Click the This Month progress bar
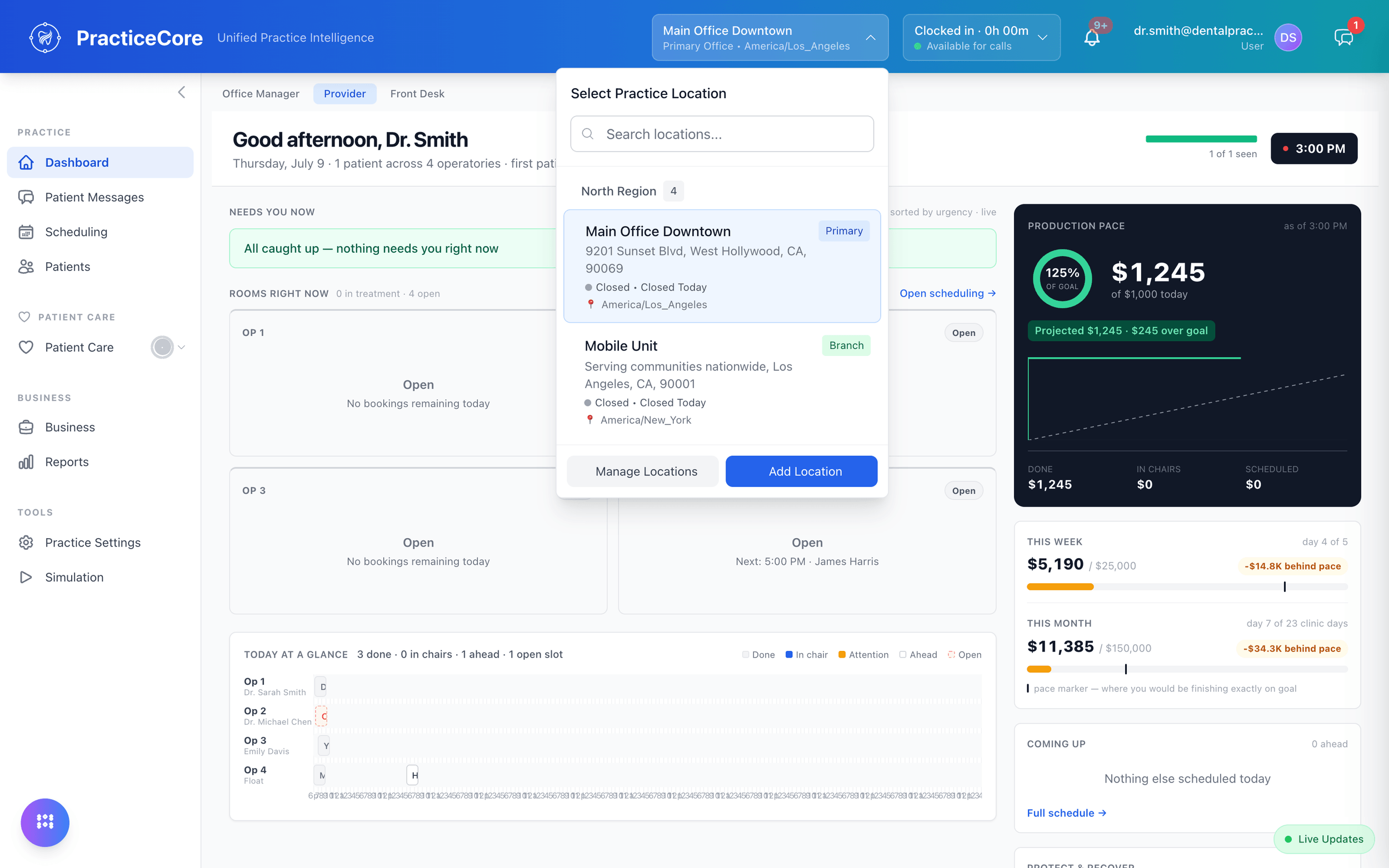 point(1187,669)
